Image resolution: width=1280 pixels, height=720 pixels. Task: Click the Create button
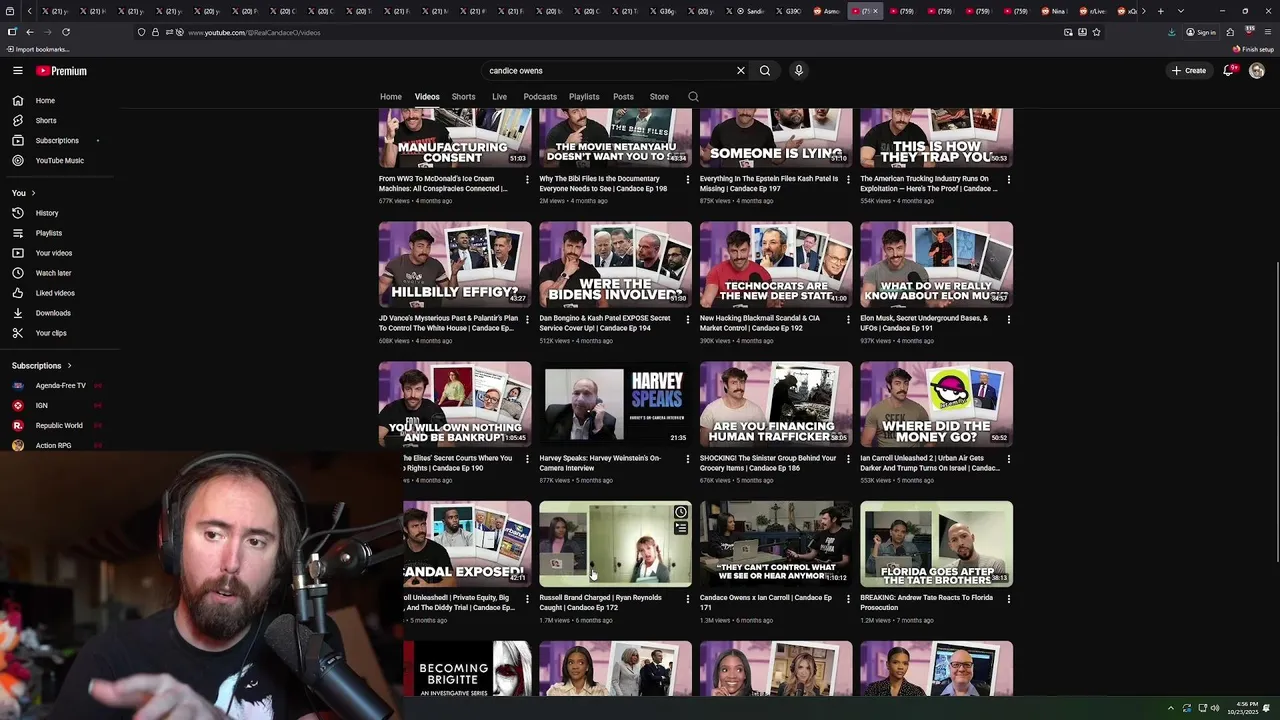(x=1190, y=71)
